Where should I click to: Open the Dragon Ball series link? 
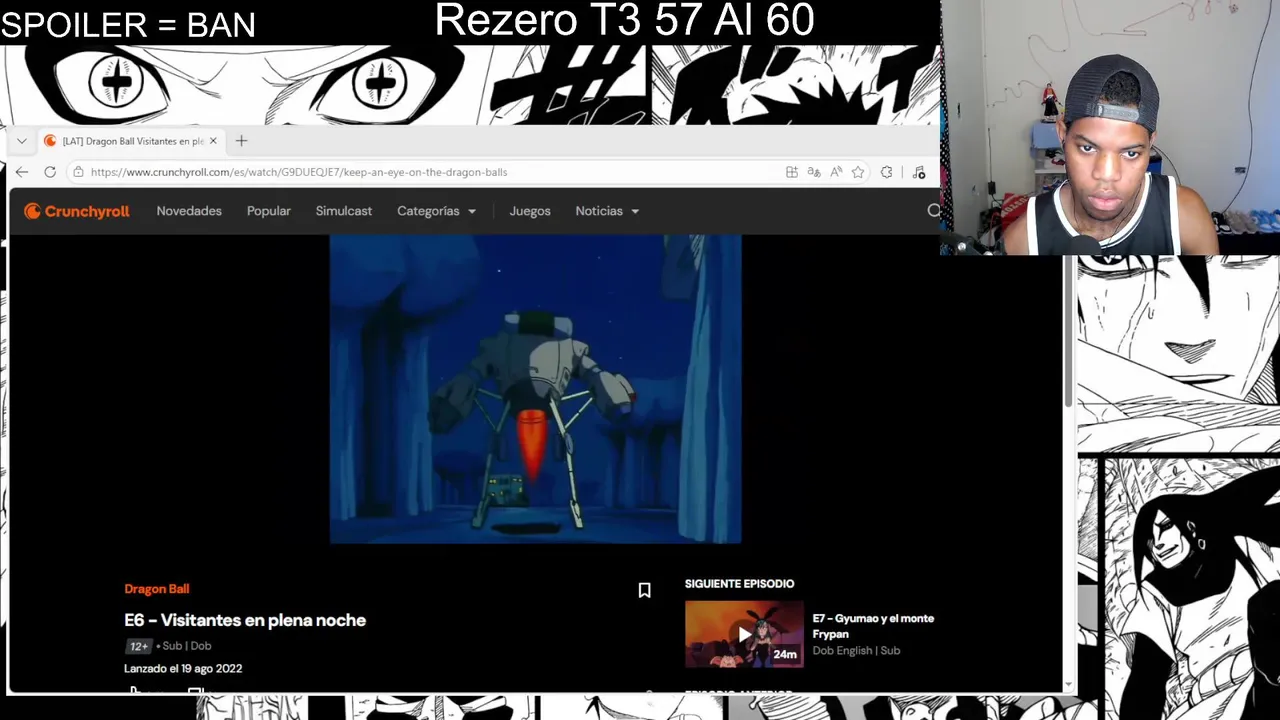157,589
